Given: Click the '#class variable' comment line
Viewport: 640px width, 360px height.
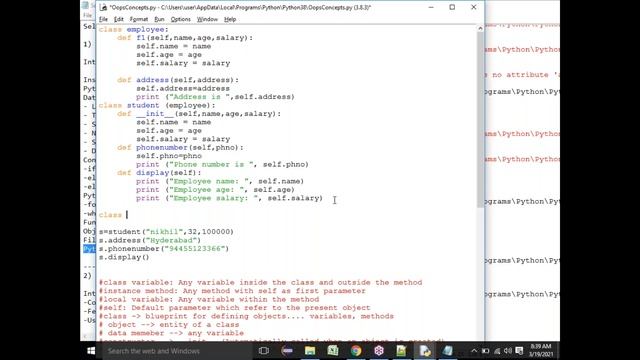Looking at the screenshot, I should coord(260,282).
